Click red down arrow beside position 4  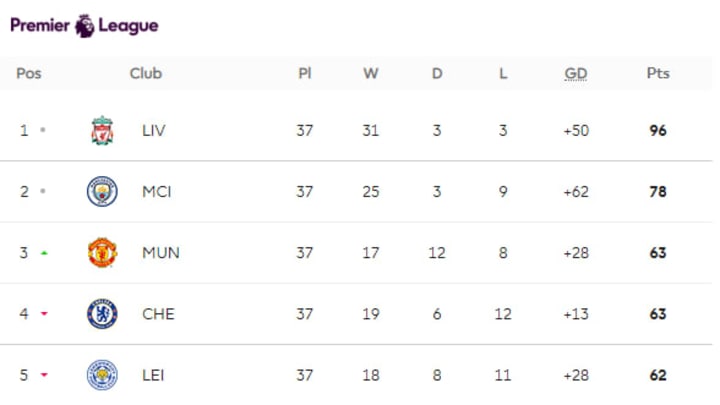coord(44,314)
